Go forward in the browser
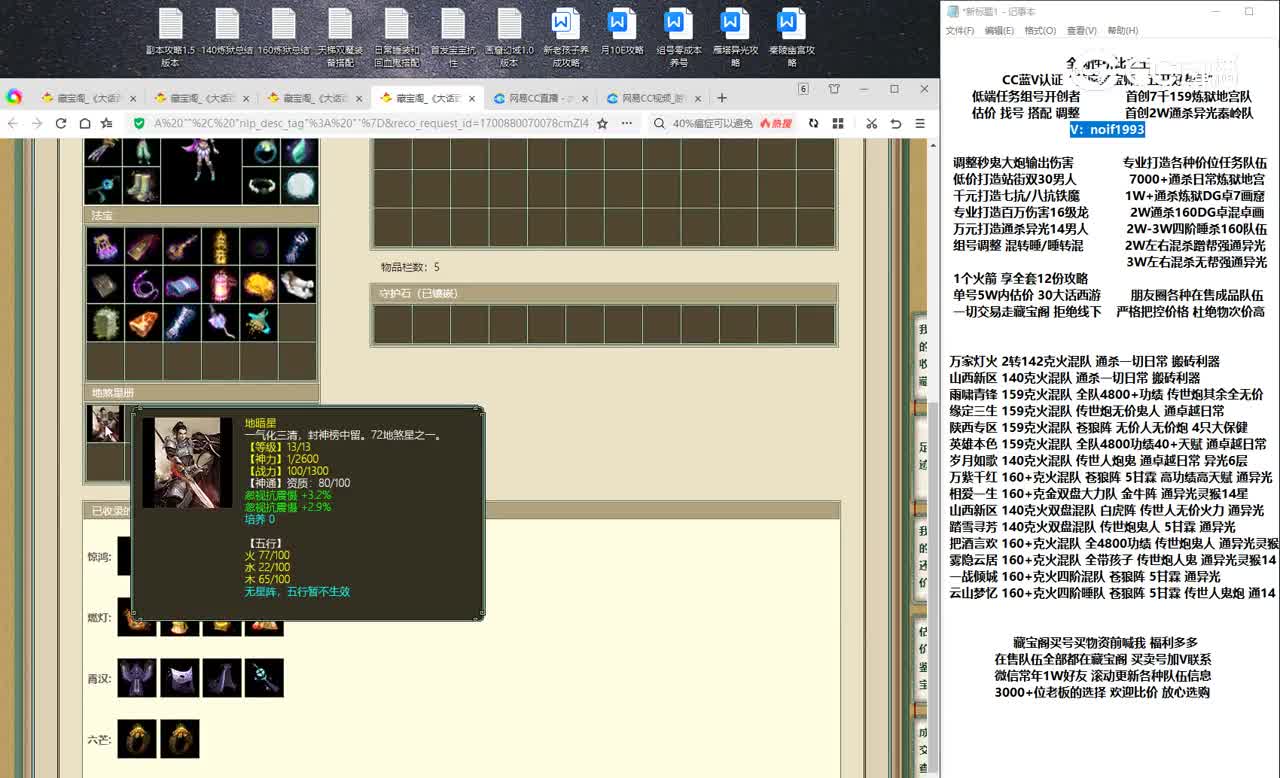1280x778 pixels. (37, 123)
